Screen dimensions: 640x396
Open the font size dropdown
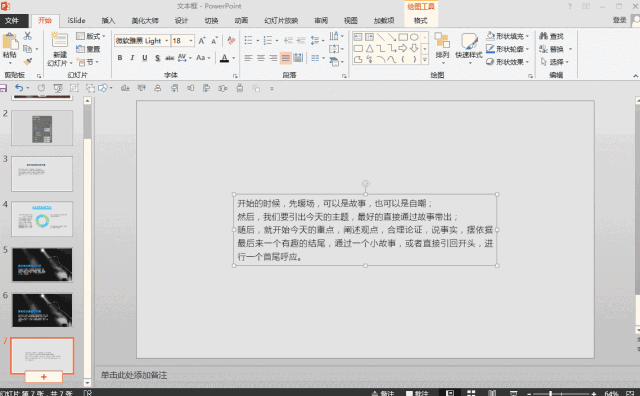click(x=191, y=40)
